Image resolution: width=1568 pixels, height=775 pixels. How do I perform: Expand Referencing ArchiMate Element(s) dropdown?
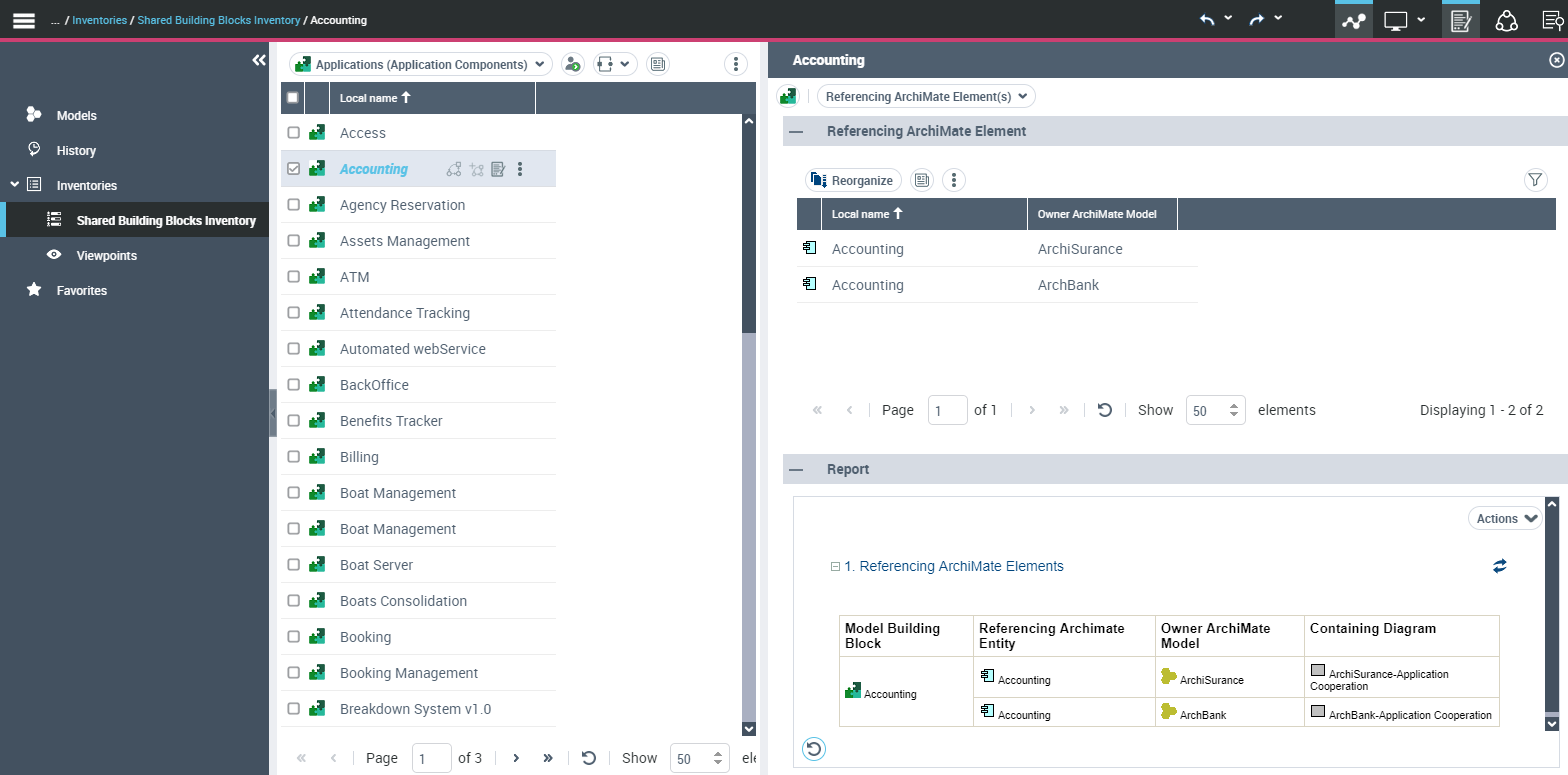[926, 96]
